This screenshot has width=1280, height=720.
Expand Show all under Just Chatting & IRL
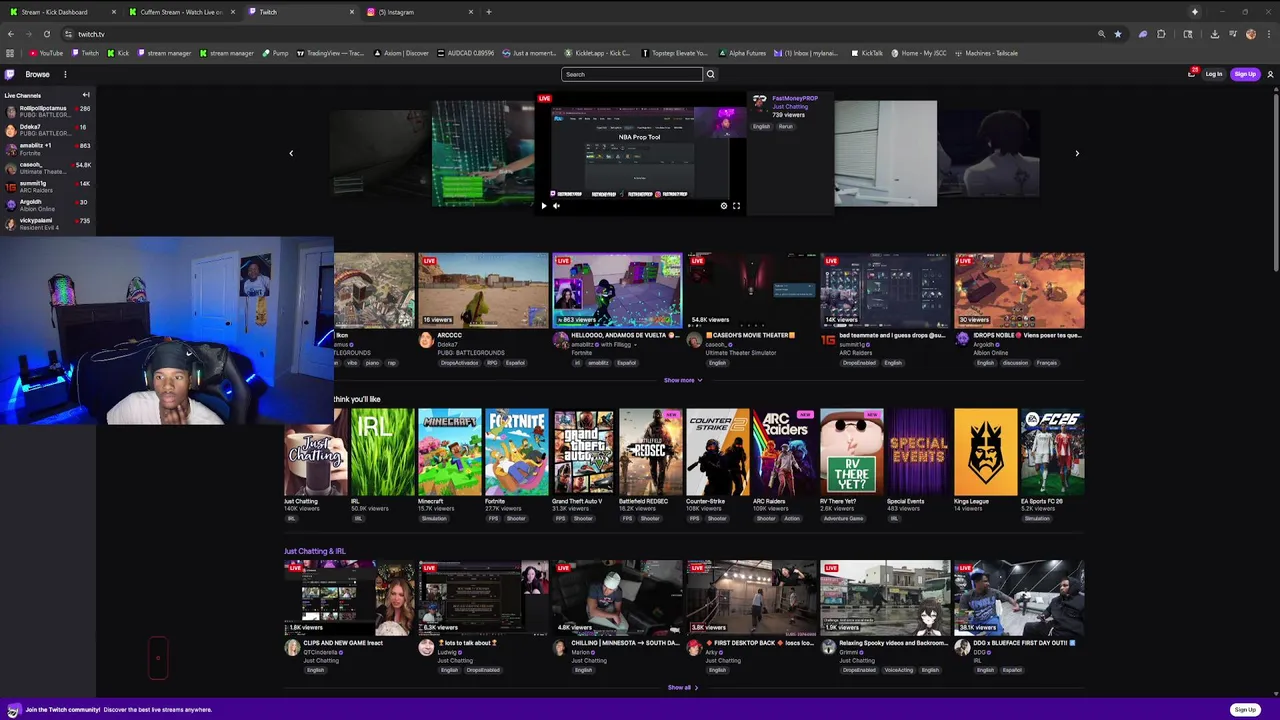click(x=682, y=688)
